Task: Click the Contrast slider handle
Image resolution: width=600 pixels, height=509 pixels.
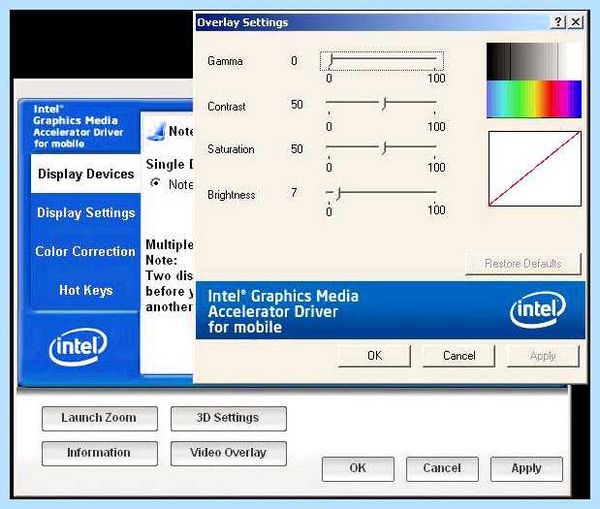Action: click(x=384, y=103)
